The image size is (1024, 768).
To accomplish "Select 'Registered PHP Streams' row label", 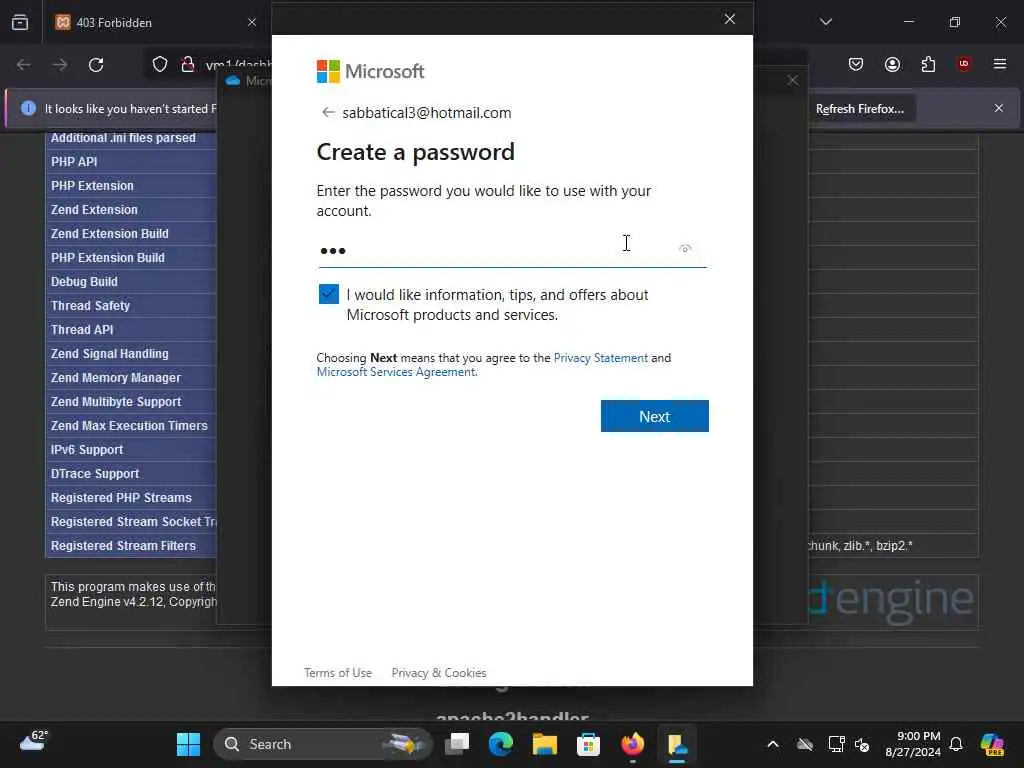I will (121, 498).
